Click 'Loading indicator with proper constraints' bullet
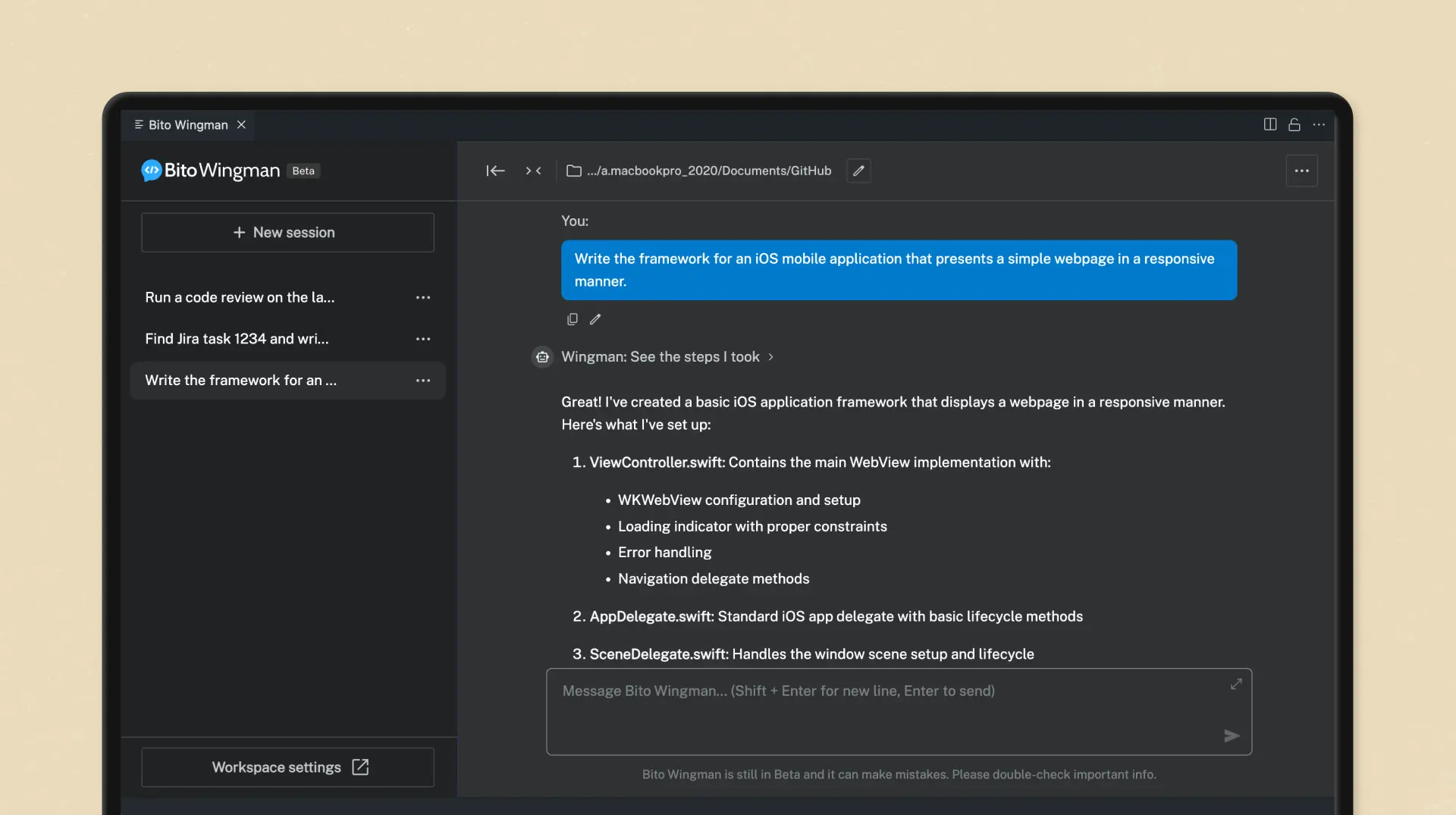 click(752, 526)
